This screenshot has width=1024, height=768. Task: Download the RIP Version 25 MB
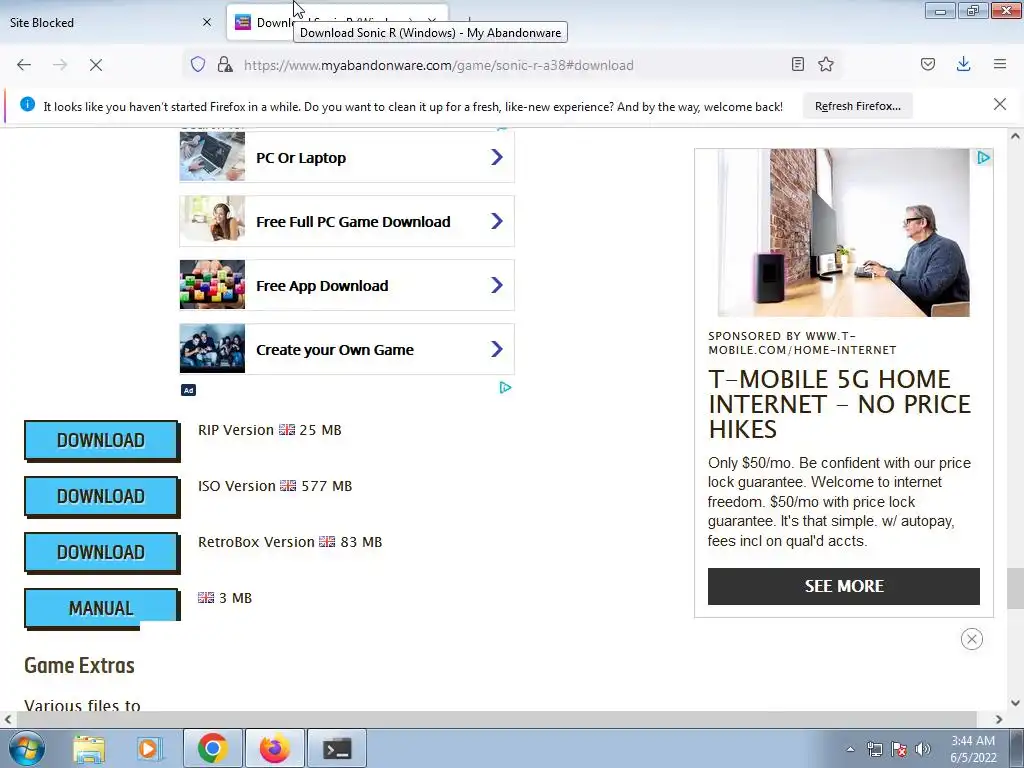(x=101, y=440)
